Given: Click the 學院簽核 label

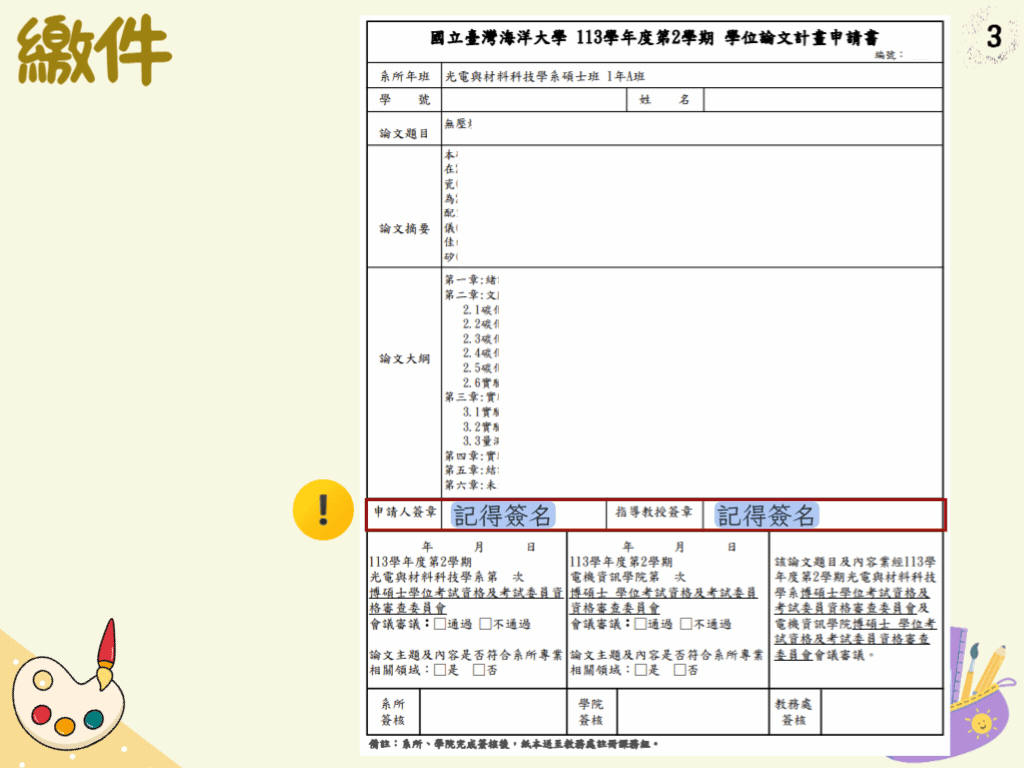Looking at the screenshot, I should [591, 712].
